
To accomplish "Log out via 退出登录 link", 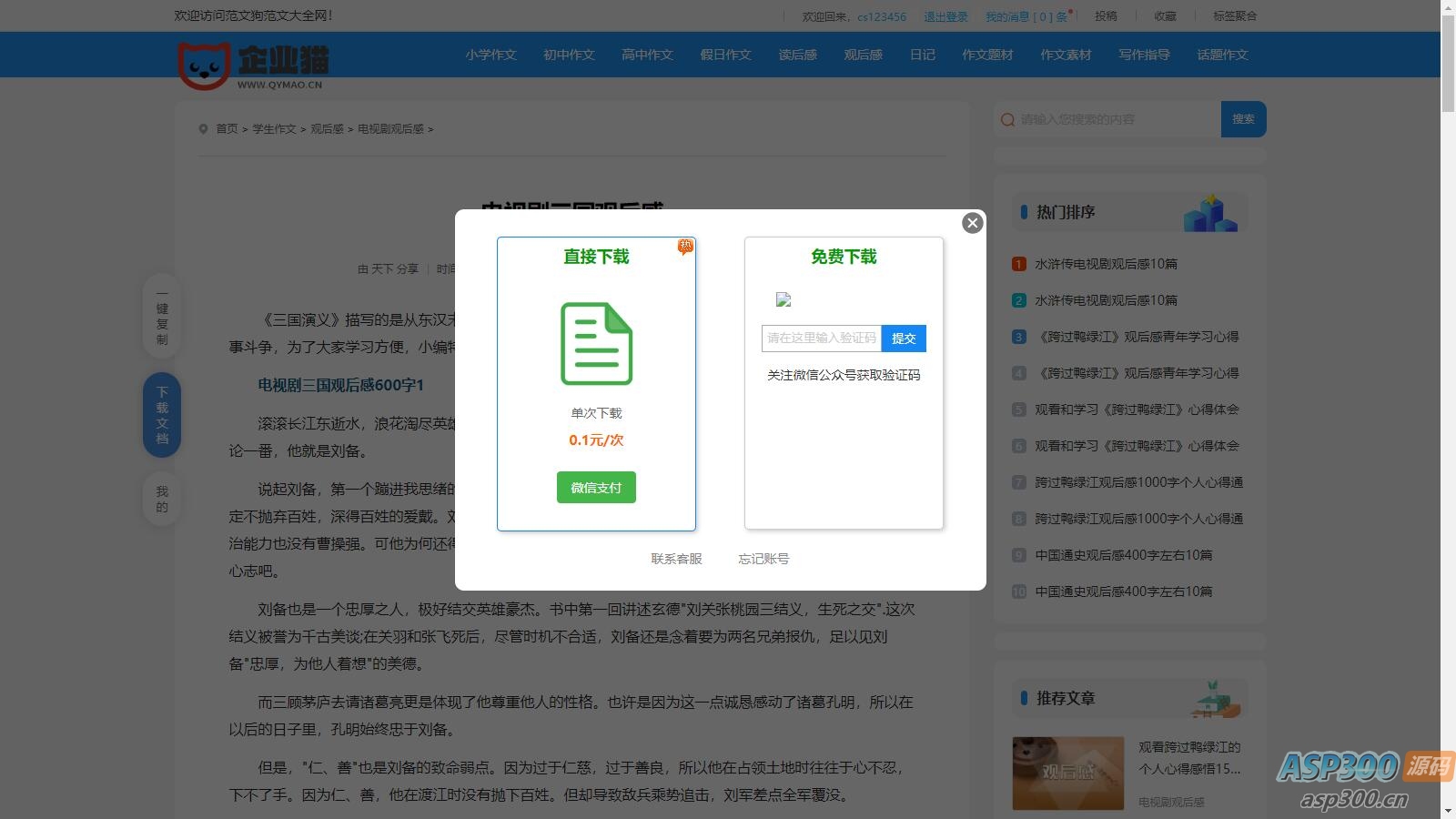I will point(945,15).
